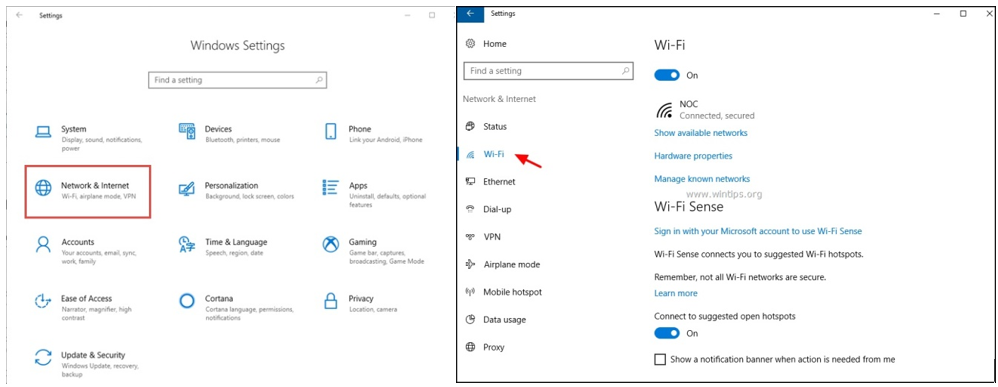Click the Network & Internet globe icon
The height and width of the screenshot is (387, 998).
(x=43, y=188)
